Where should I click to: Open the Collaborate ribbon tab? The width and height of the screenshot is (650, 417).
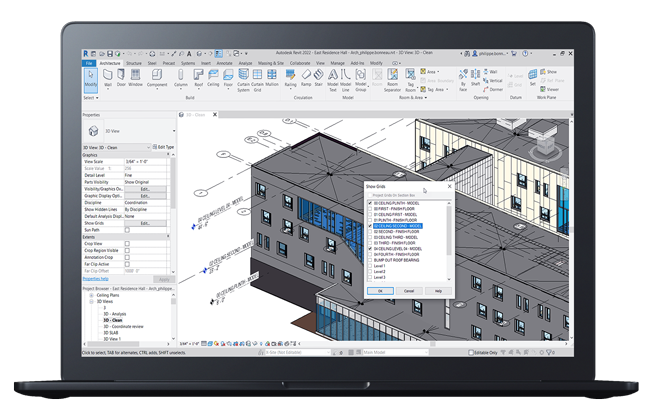pos(300,63)
